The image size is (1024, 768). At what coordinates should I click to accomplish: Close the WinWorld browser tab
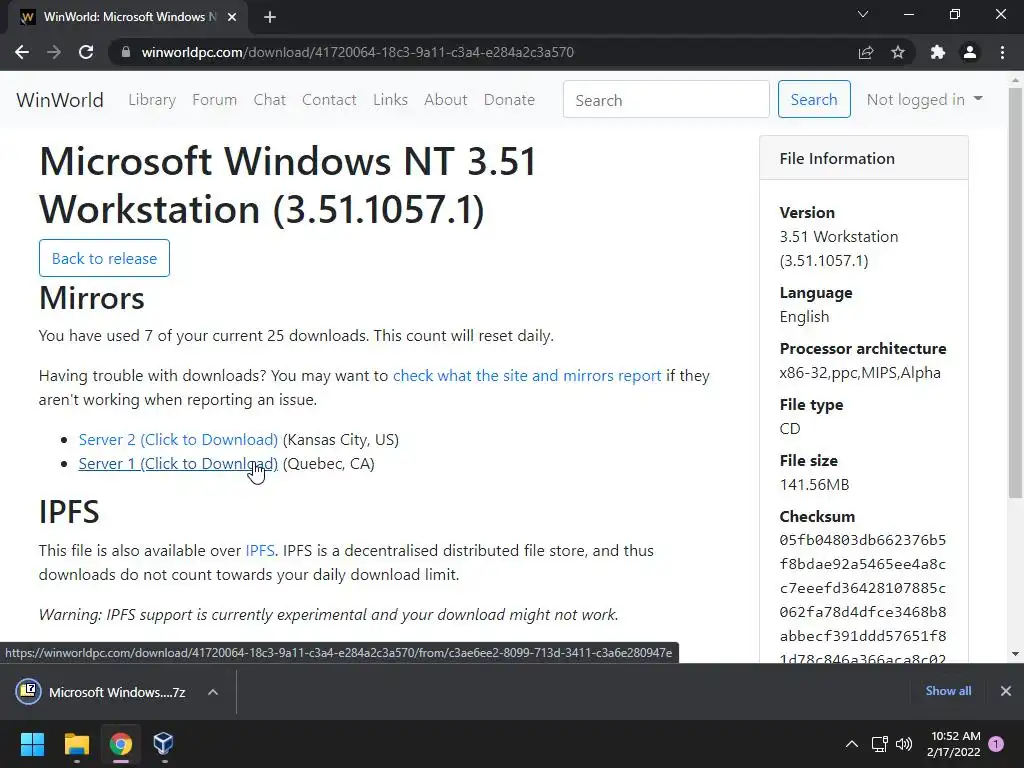(232, 17)
